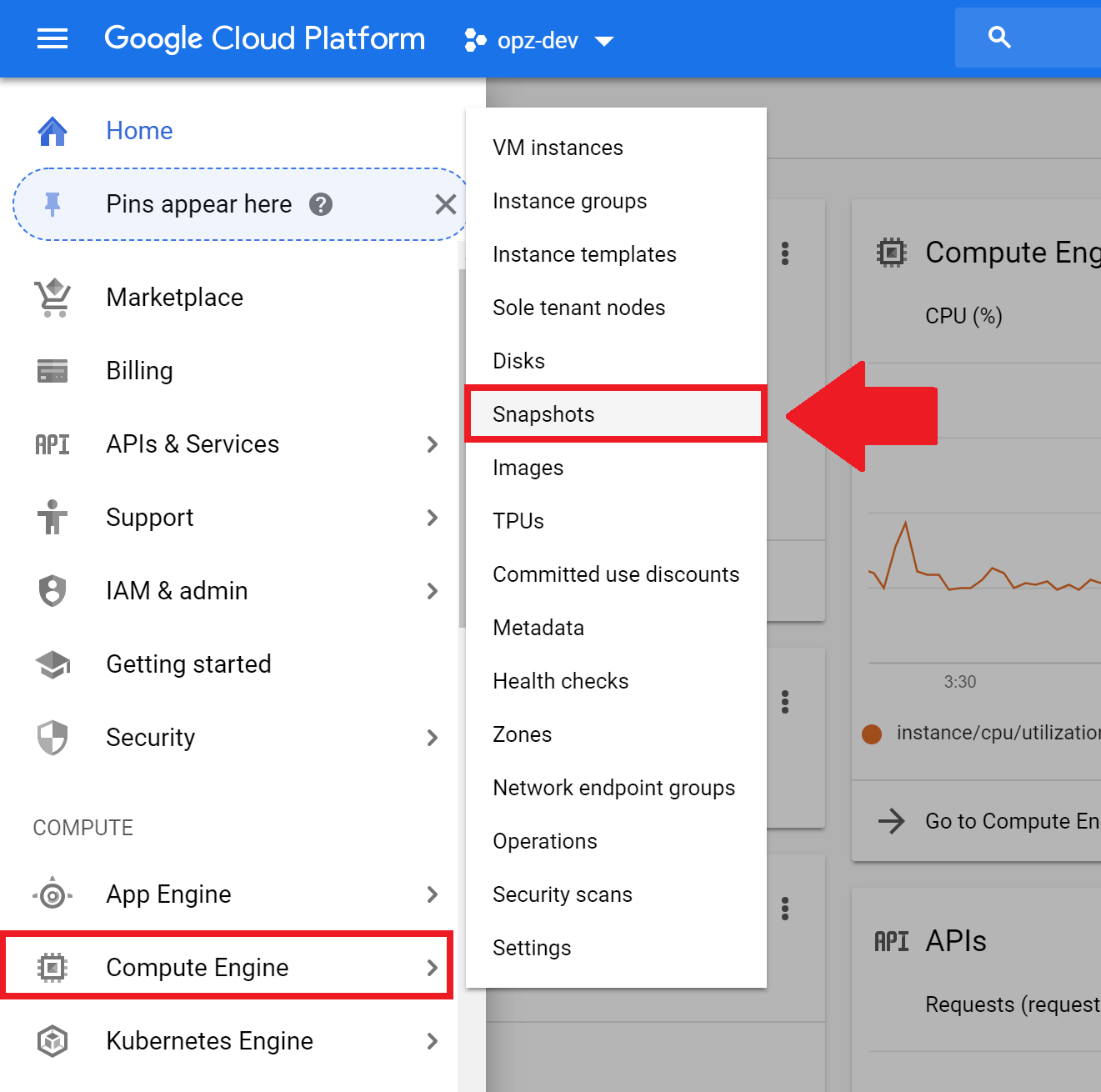Click the IAM & admin shield icon
Image resolution: width=1101 pixels, height=1092 pixels.
tap(53, 591)
